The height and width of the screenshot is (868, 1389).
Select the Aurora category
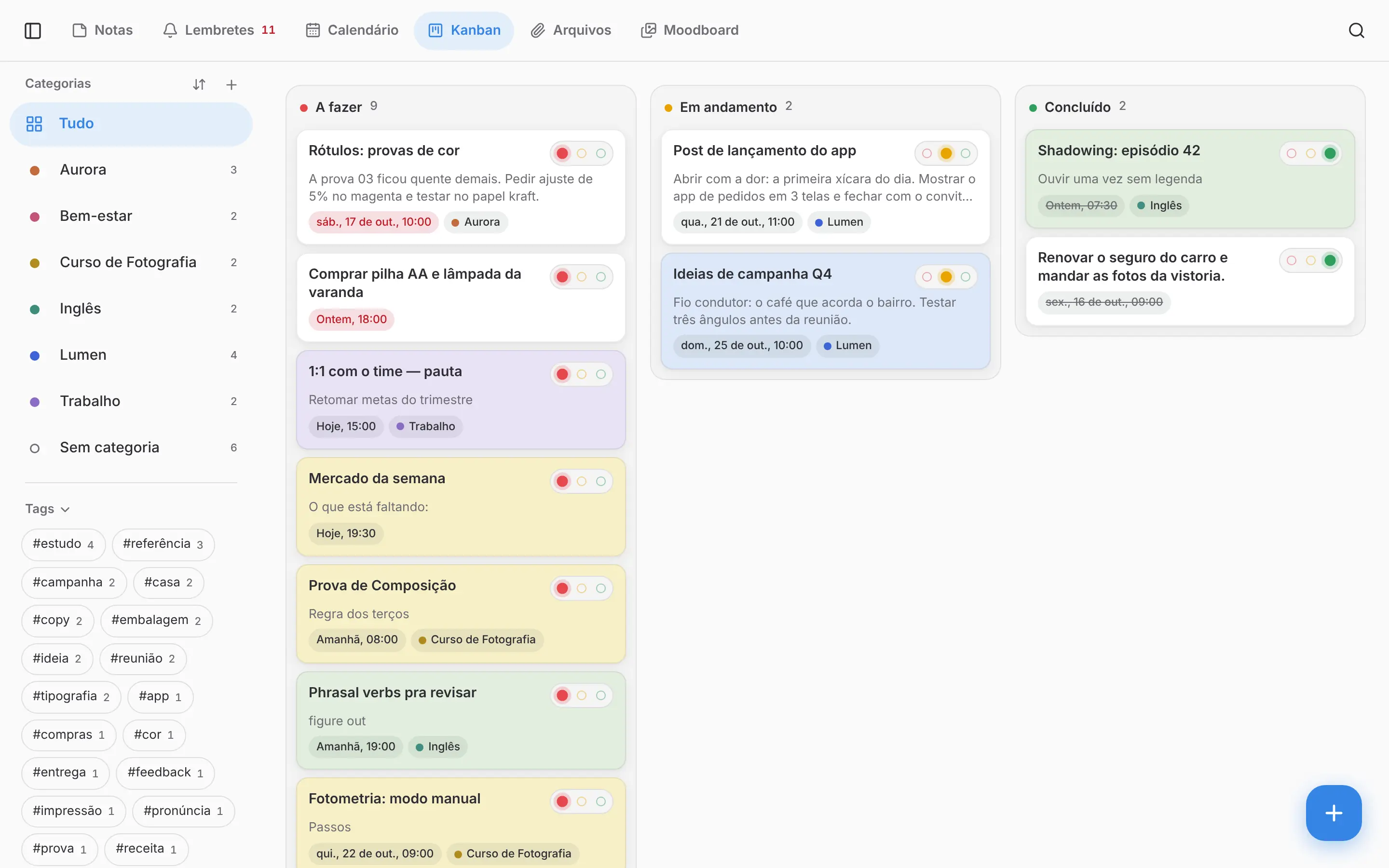[132, 170]
